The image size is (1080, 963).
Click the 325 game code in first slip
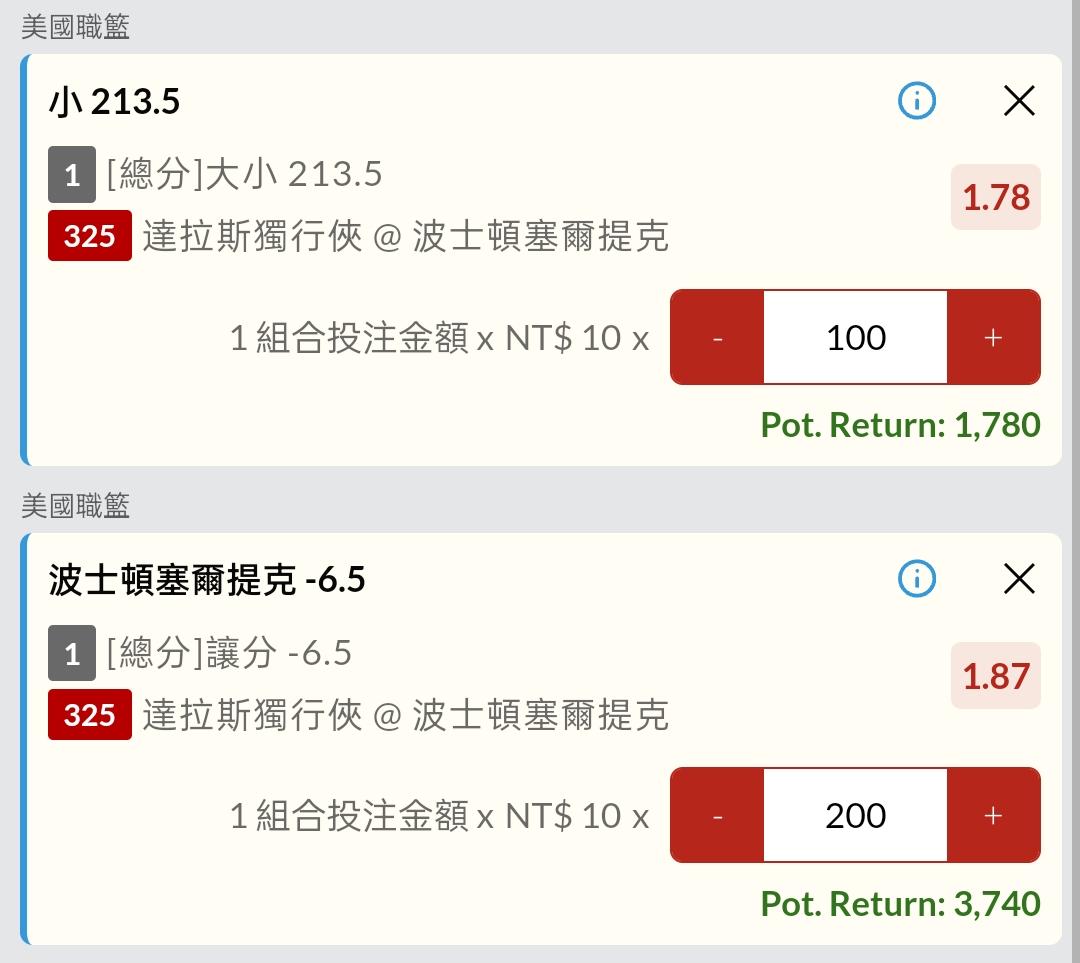[x=90, y=236]
